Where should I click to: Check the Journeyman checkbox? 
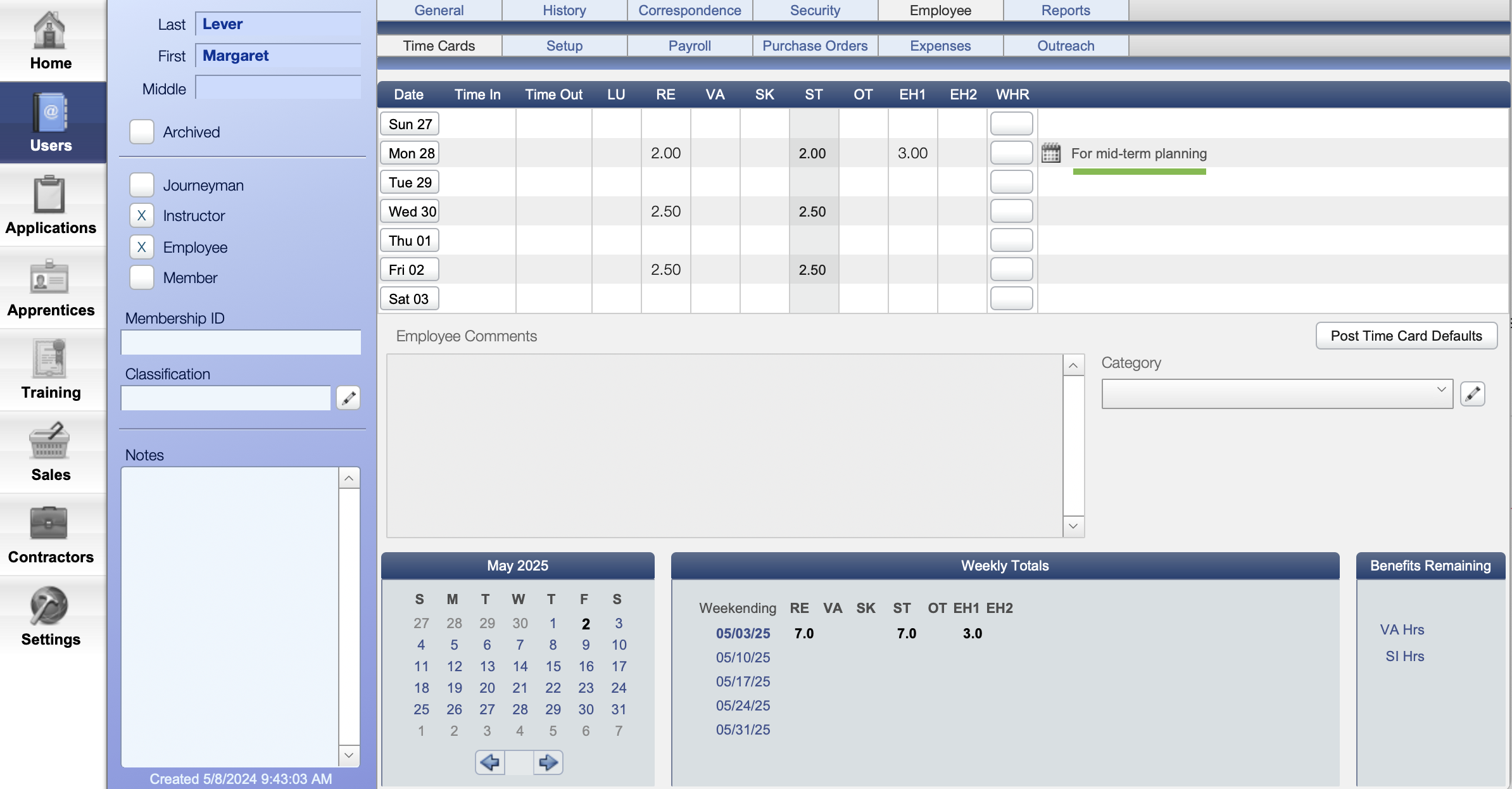(142, 185)
